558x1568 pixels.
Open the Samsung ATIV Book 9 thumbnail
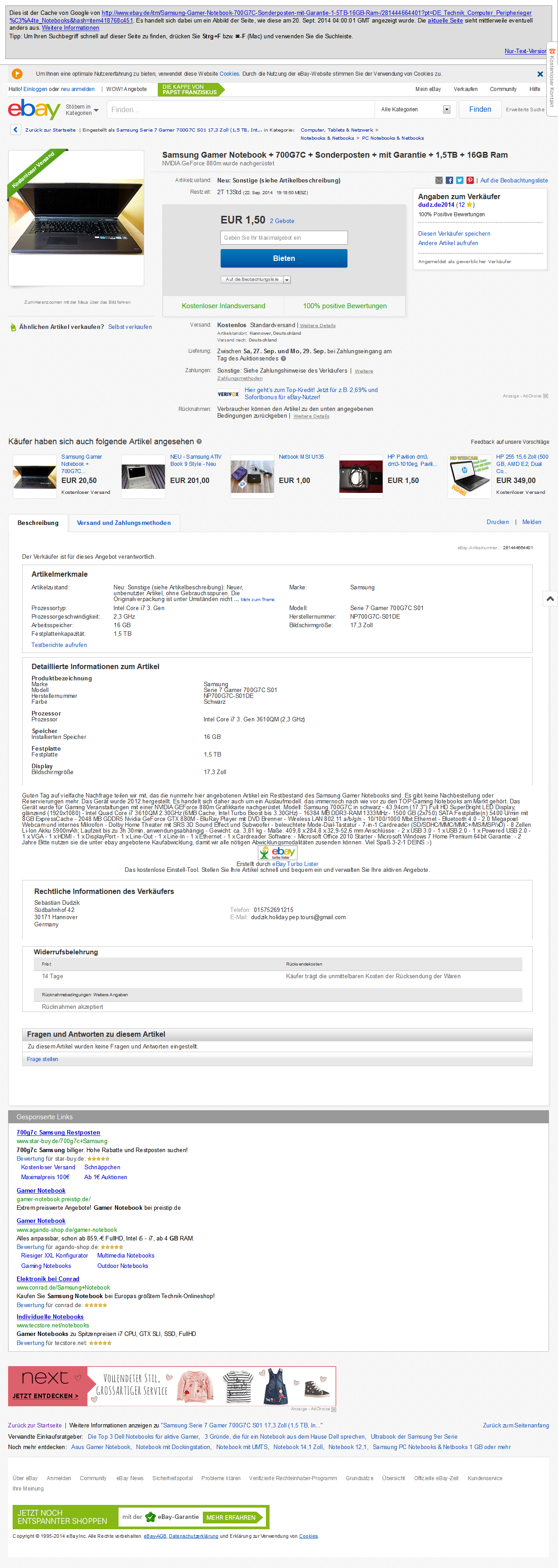click(143, 477)
